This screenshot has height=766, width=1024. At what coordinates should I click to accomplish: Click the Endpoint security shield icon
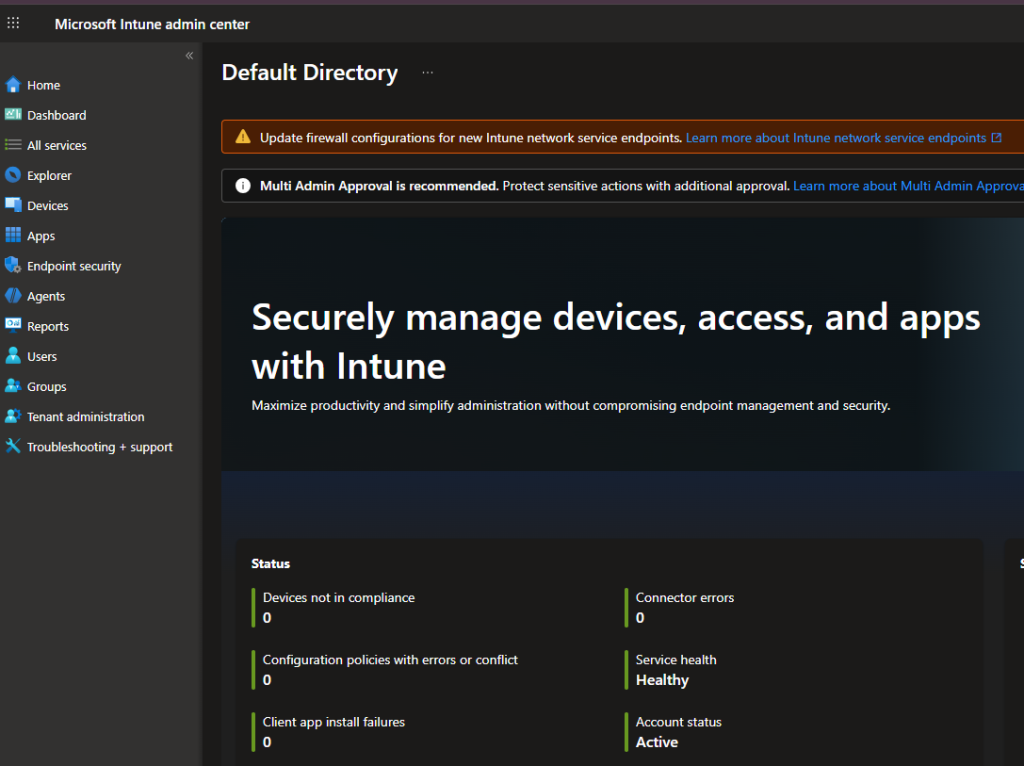(13, 265)
